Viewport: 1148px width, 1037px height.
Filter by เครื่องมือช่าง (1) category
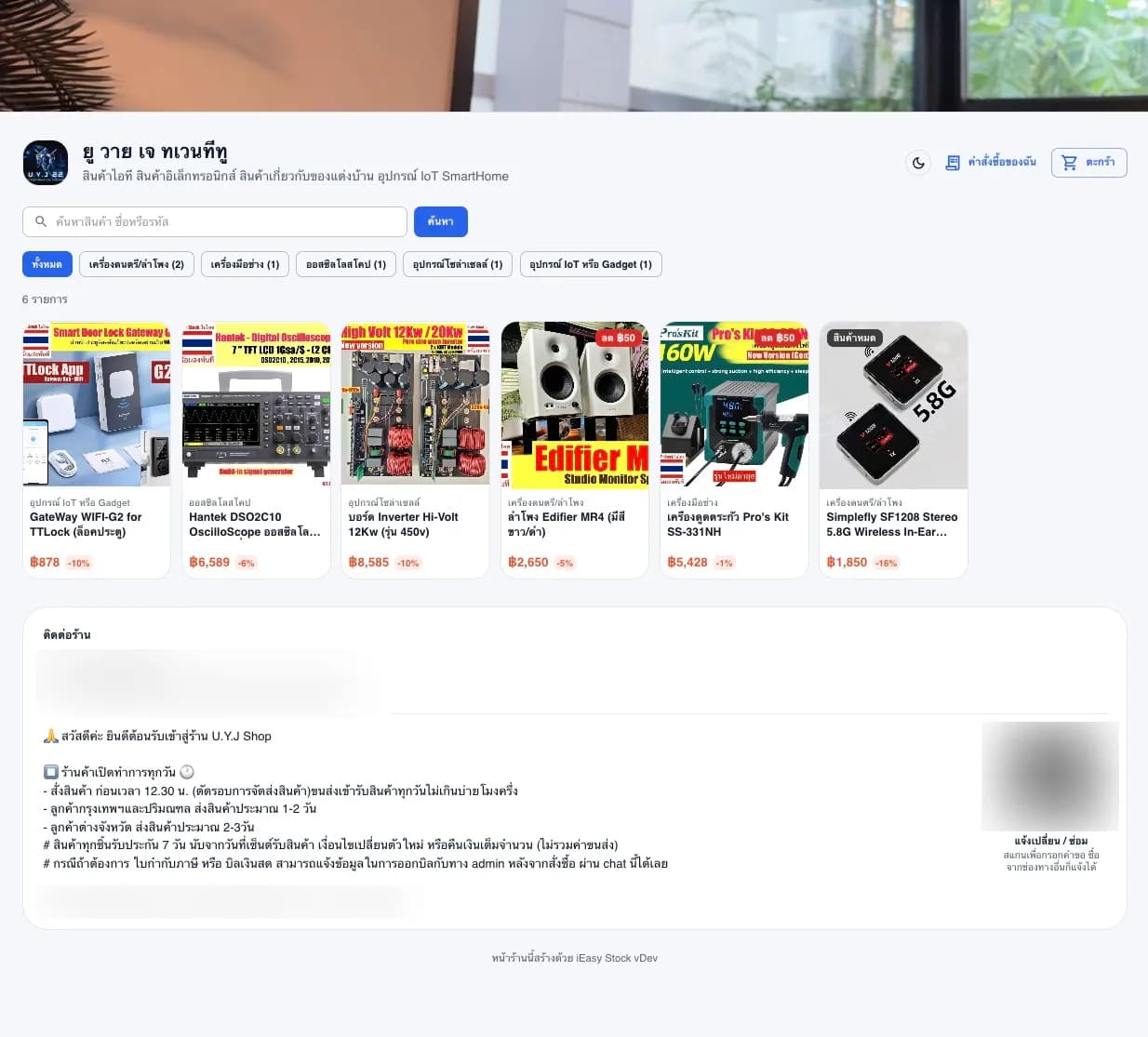pyautogui.click(x=245, y=264)
